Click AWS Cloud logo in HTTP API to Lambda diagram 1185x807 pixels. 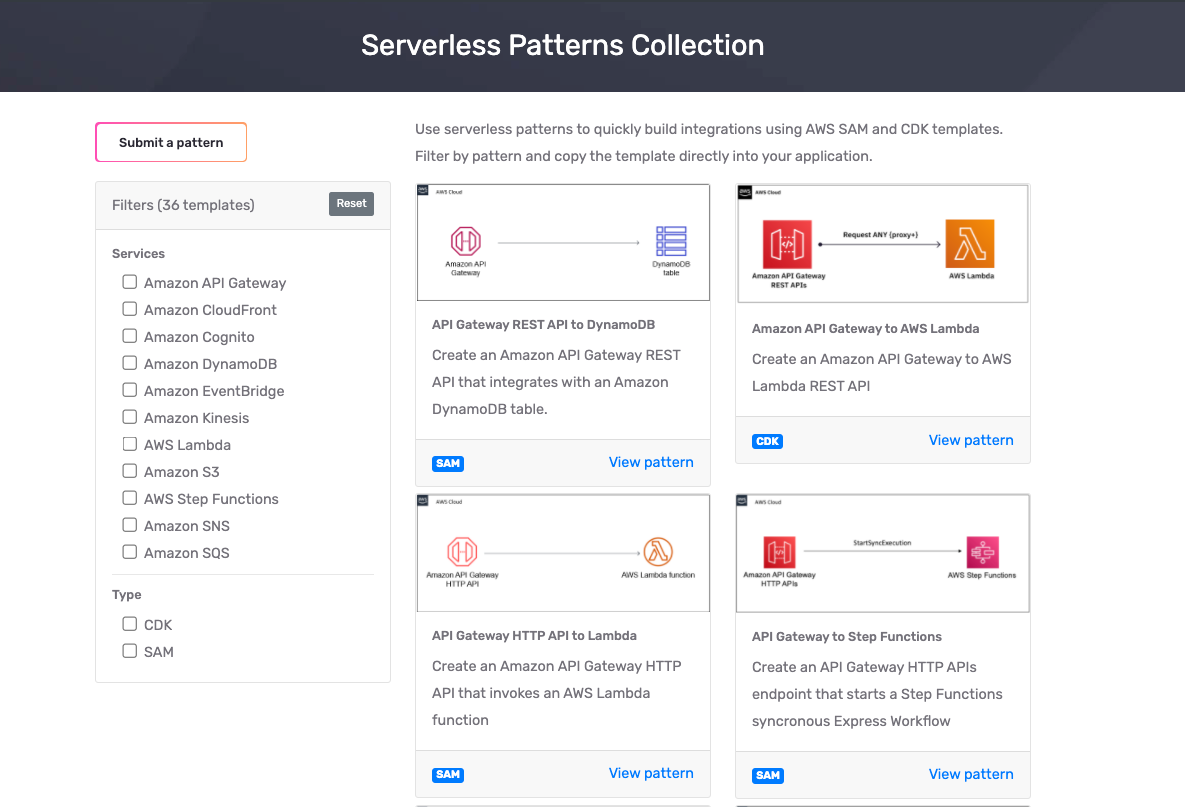[423, 500]
